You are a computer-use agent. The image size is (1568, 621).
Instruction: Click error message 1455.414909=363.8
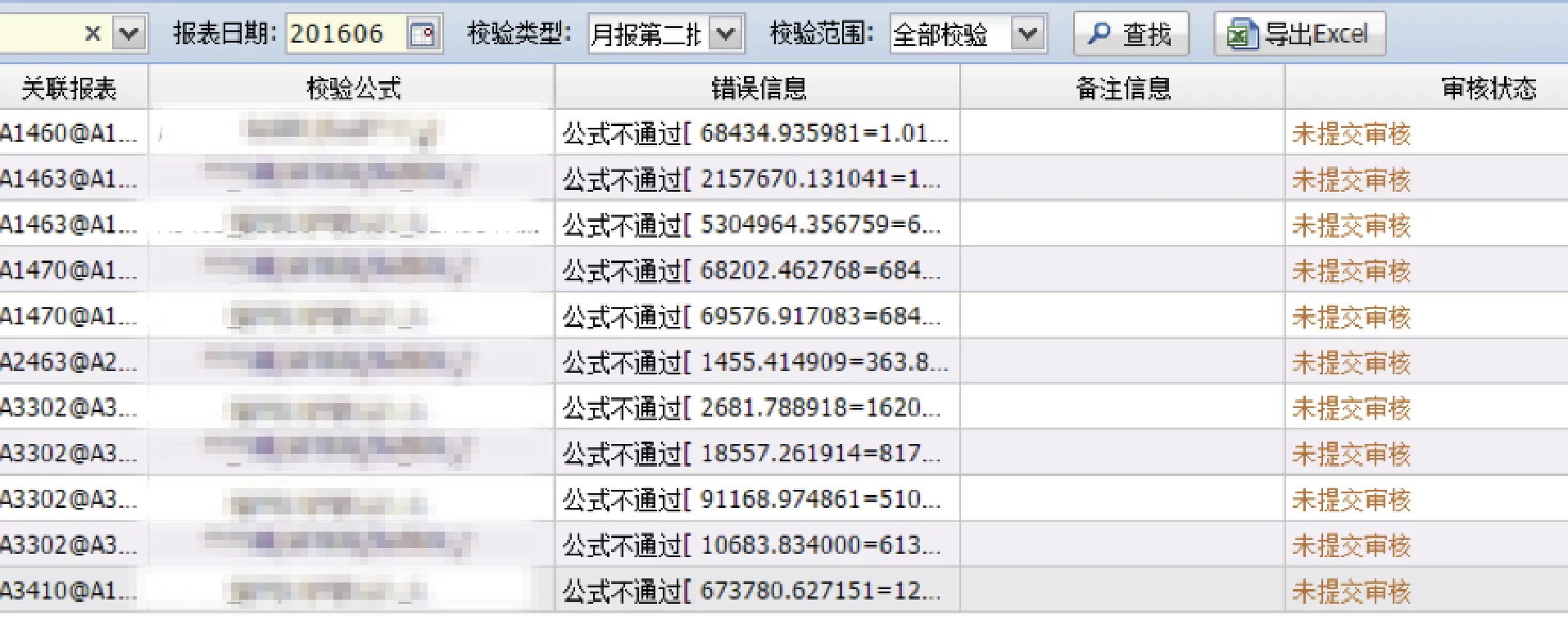(x=755, y=362)
